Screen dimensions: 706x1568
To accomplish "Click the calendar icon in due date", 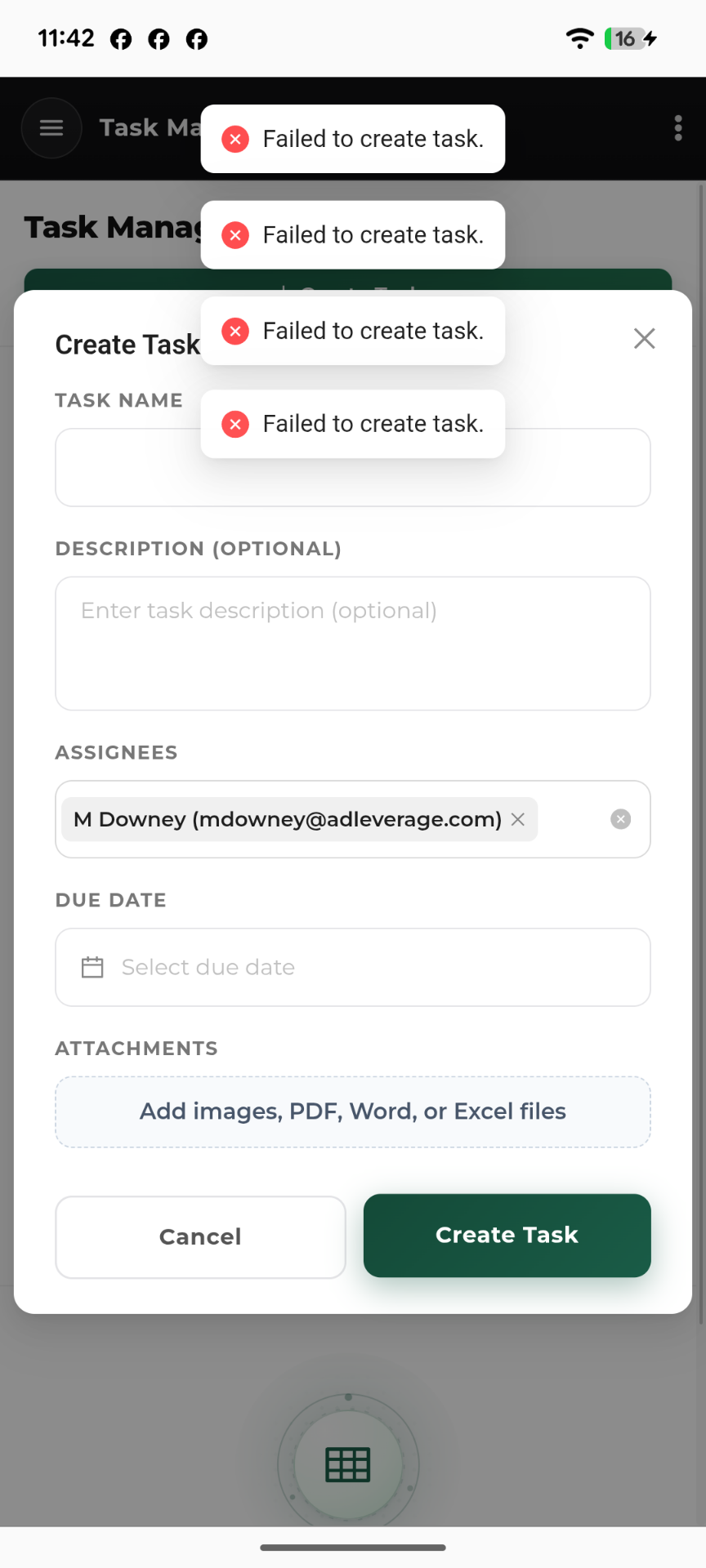I will click(x=92, y=967).
